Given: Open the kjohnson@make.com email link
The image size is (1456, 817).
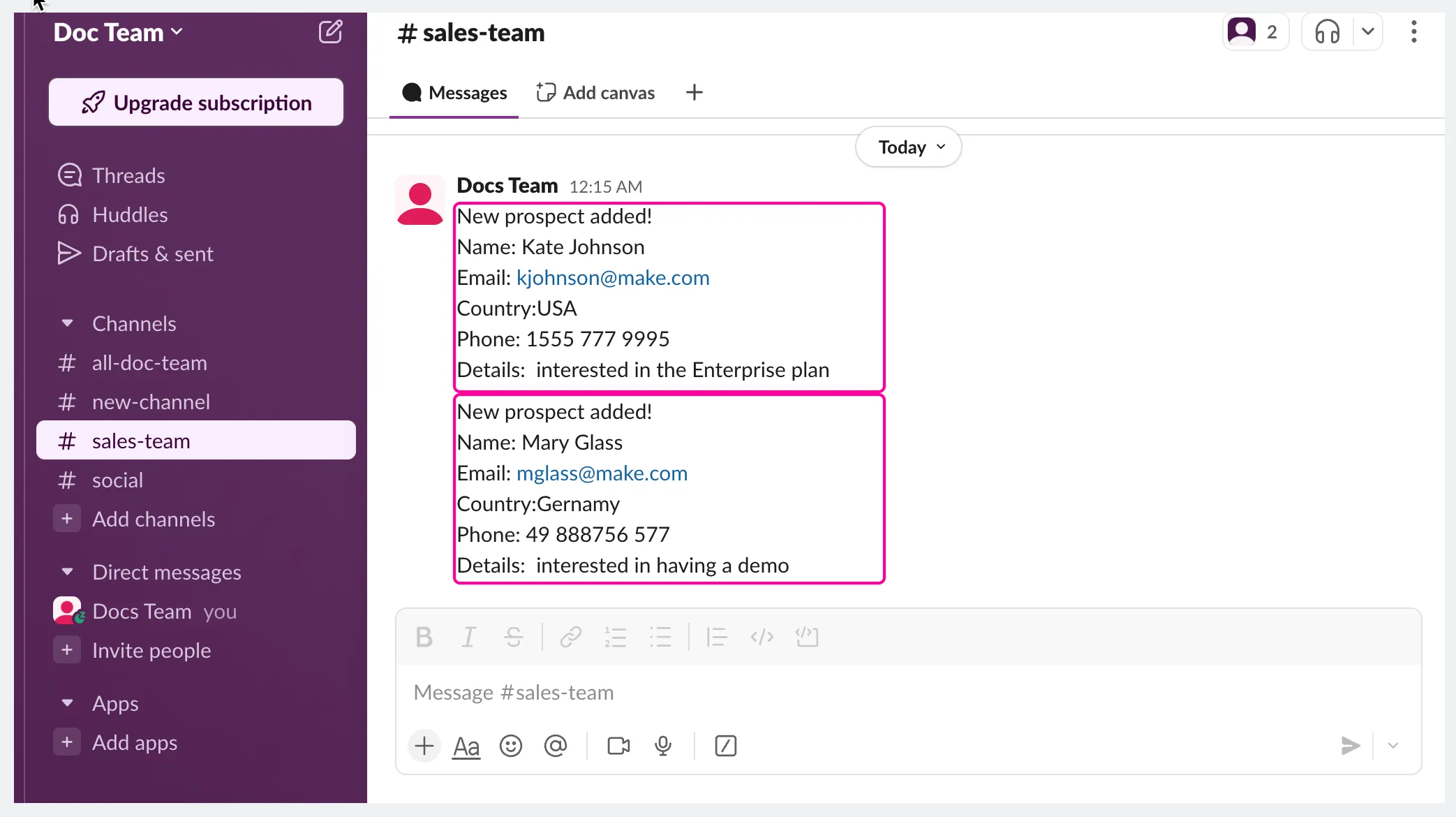Looking at the screenshot, I should 613,278.
